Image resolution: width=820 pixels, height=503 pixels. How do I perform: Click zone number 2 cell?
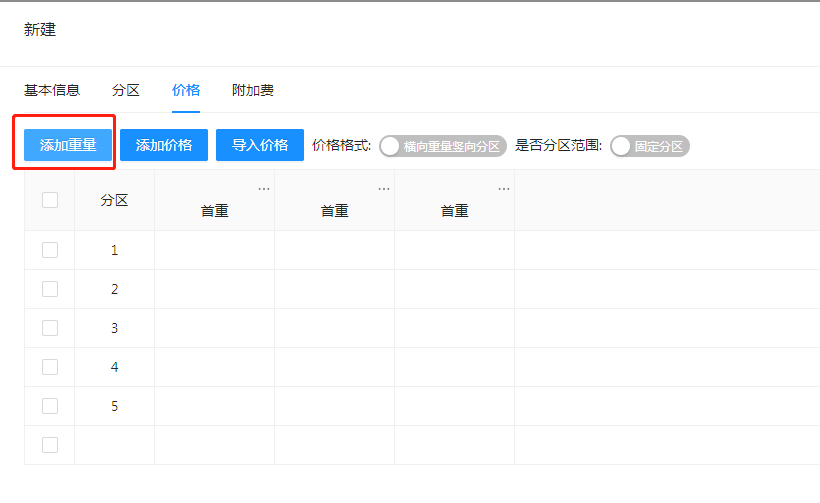click(115, 289)
